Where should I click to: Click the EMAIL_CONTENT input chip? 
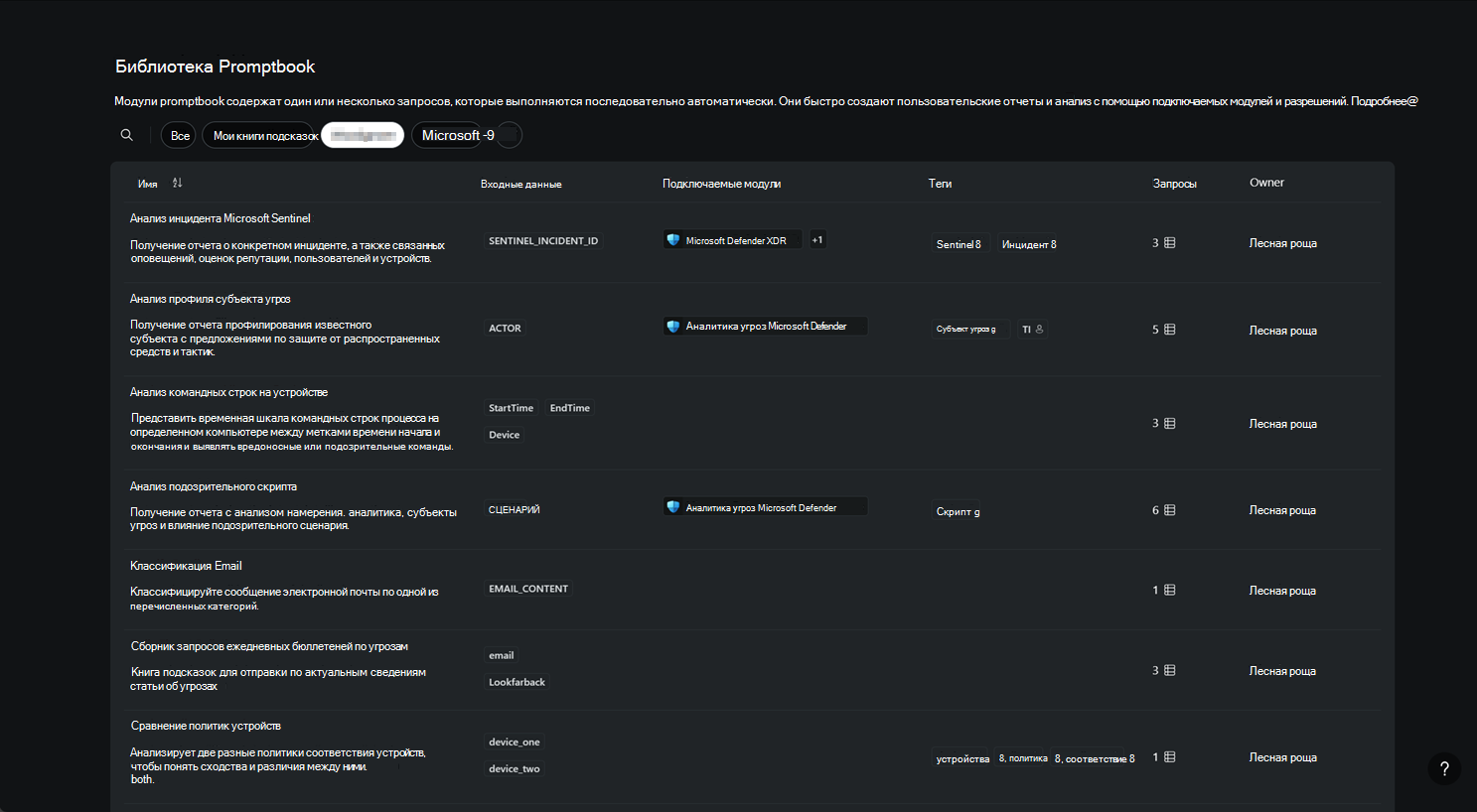pos(528,589)
